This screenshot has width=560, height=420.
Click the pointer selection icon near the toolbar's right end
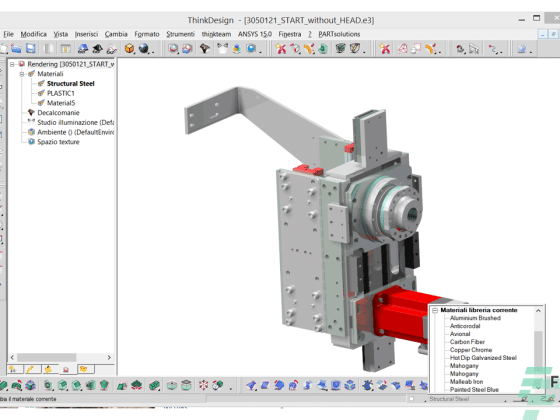click(x=474, y=49)
